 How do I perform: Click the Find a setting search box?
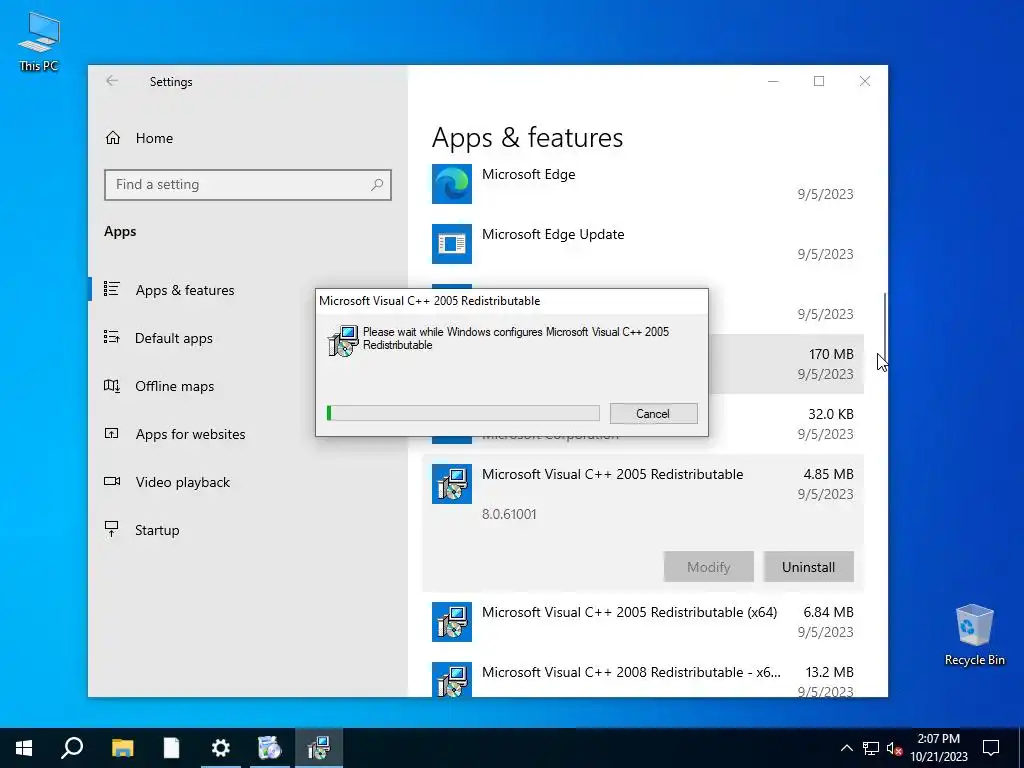(248, 185)
